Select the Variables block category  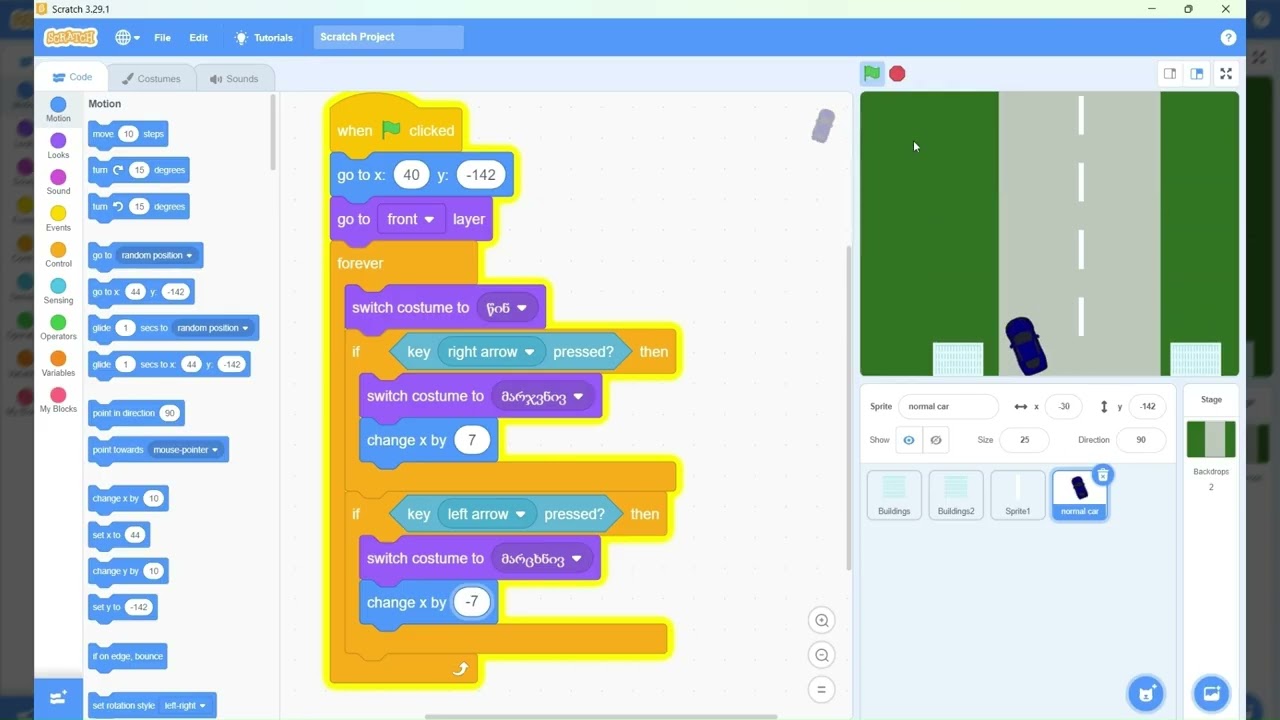(58, 364)
